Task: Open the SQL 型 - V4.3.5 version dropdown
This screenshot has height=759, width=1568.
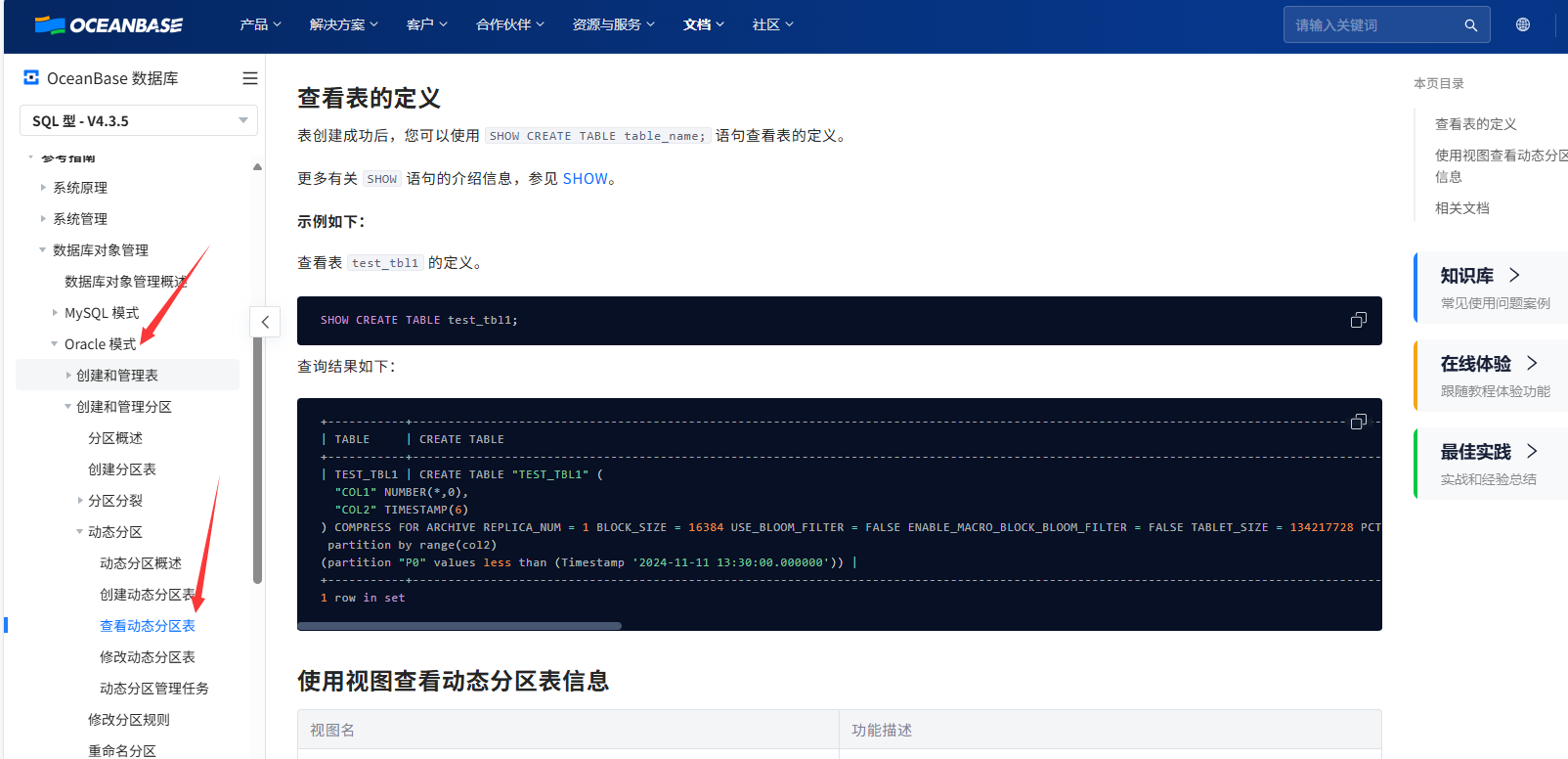Action: coord(139,120)
